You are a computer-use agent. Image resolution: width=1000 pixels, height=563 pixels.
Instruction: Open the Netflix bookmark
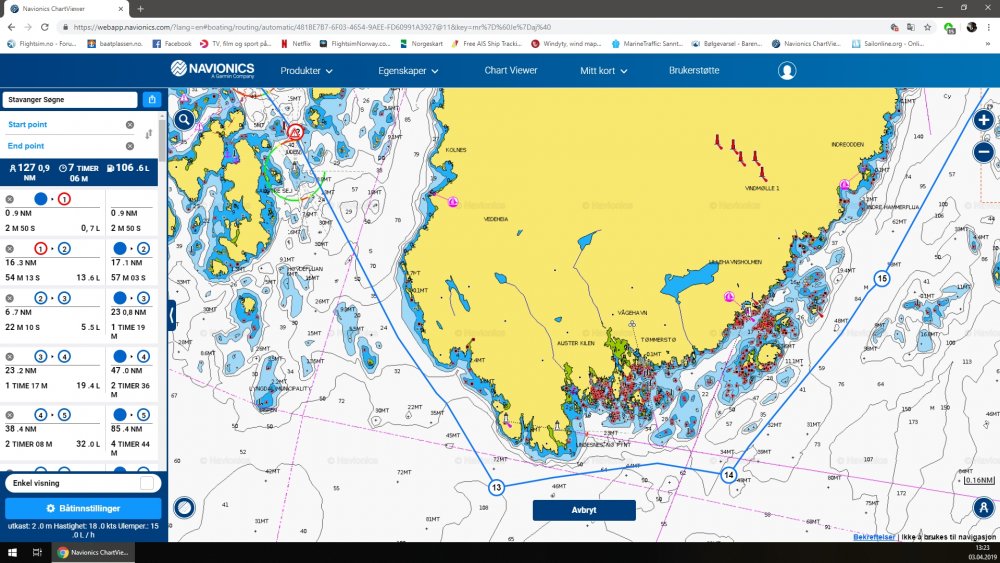(x=296, y=44)
